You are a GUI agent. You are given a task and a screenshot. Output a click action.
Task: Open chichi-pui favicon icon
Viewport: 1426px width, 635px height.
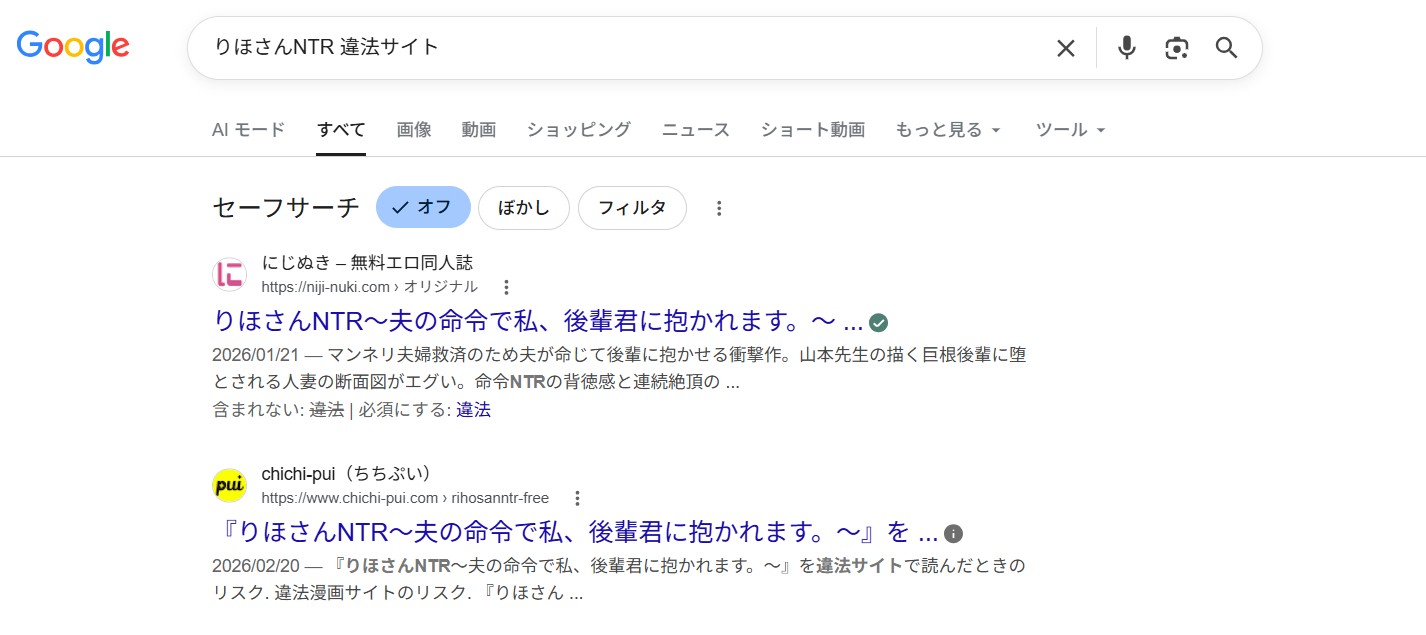[230, 485]
